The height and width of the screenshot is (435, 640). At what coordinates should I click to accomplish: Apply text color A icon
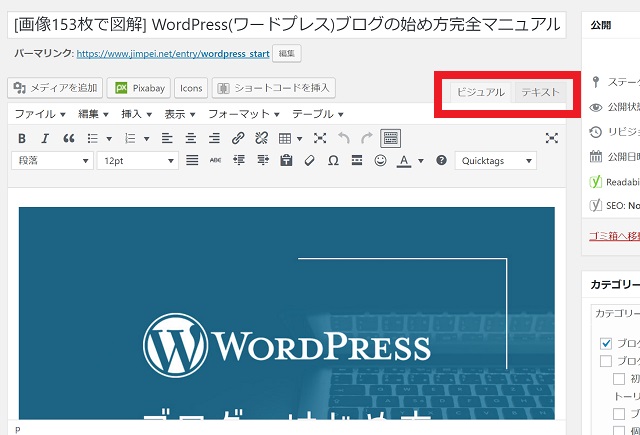pos(404,161)
